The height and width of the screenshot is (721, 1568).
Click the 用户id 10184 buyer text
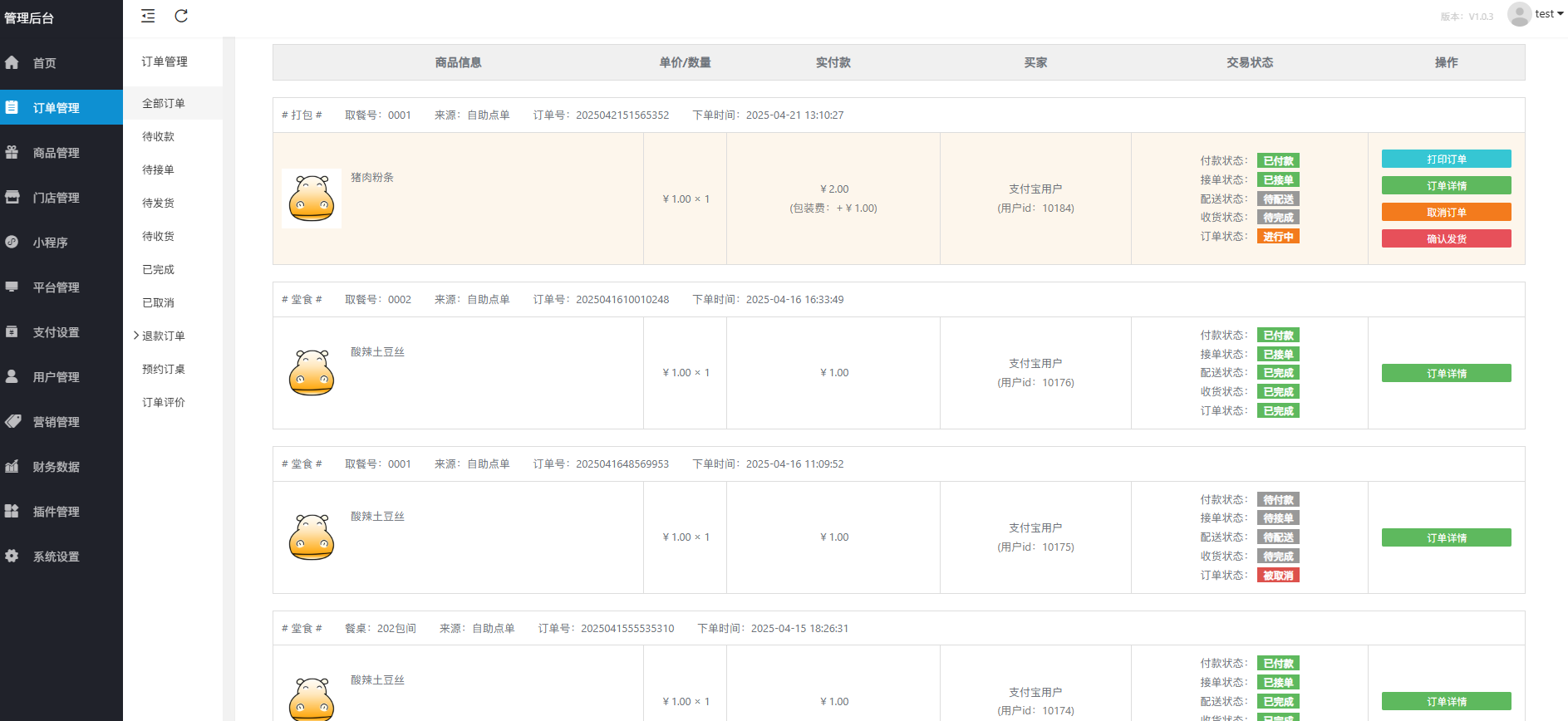click(1035, 208)
